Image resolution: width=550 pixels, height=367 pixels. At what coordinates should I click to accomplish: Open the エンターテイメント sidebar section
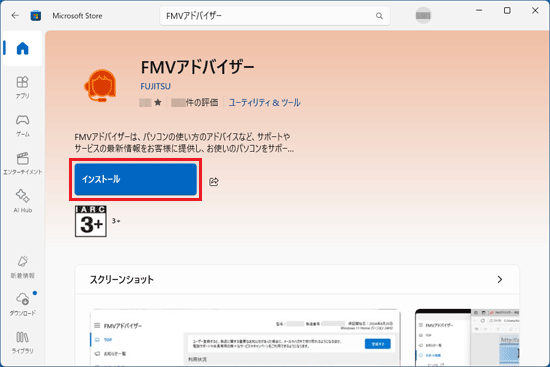click(x=22, y=164)
